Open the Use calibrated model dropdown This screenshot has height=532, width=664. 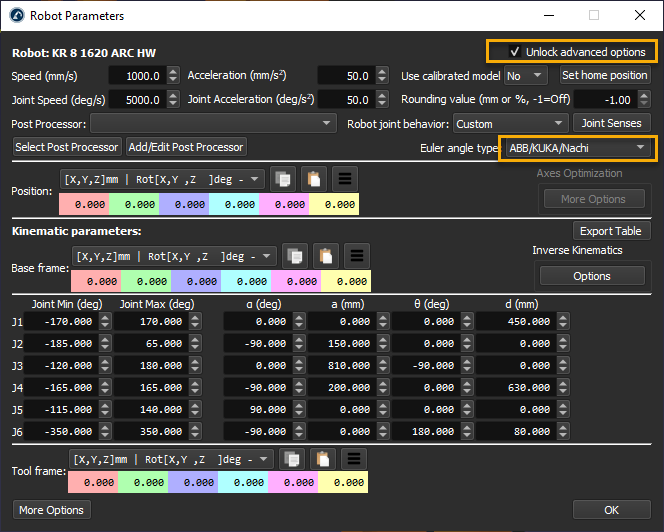pos(526,76)
